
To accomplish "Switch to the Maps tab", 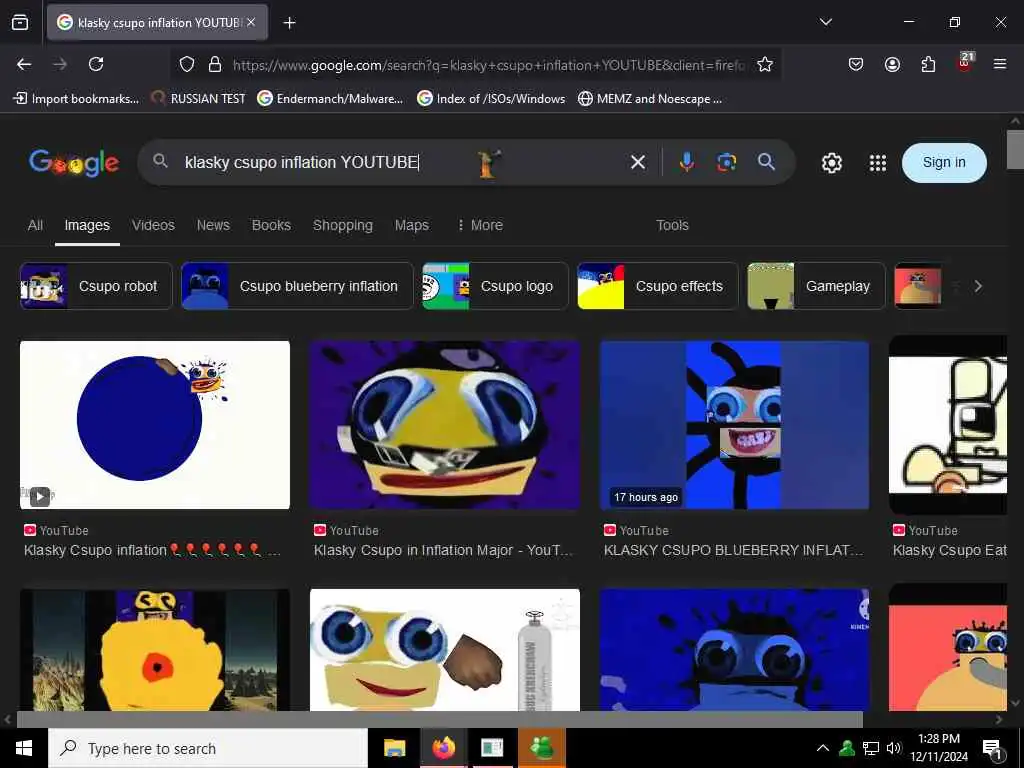I will click(x=411, y=225).
